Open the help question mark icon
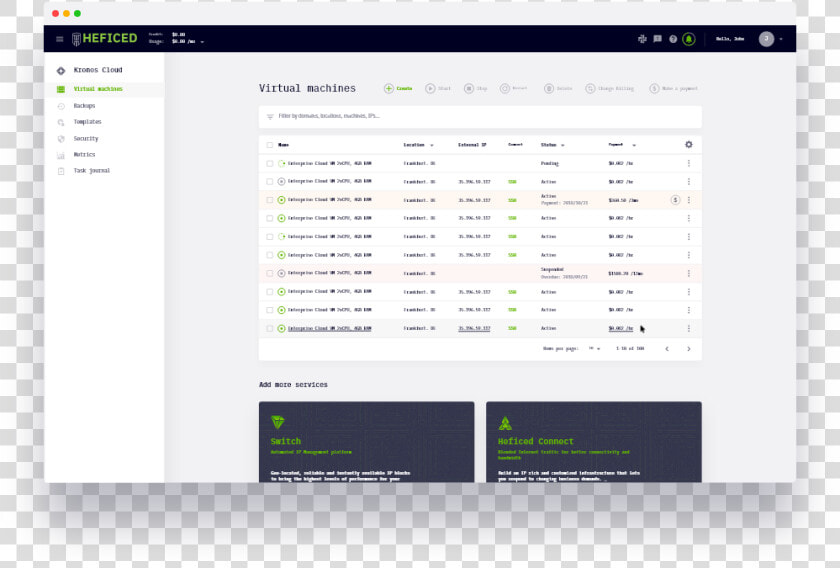 (x=673, y=39)
